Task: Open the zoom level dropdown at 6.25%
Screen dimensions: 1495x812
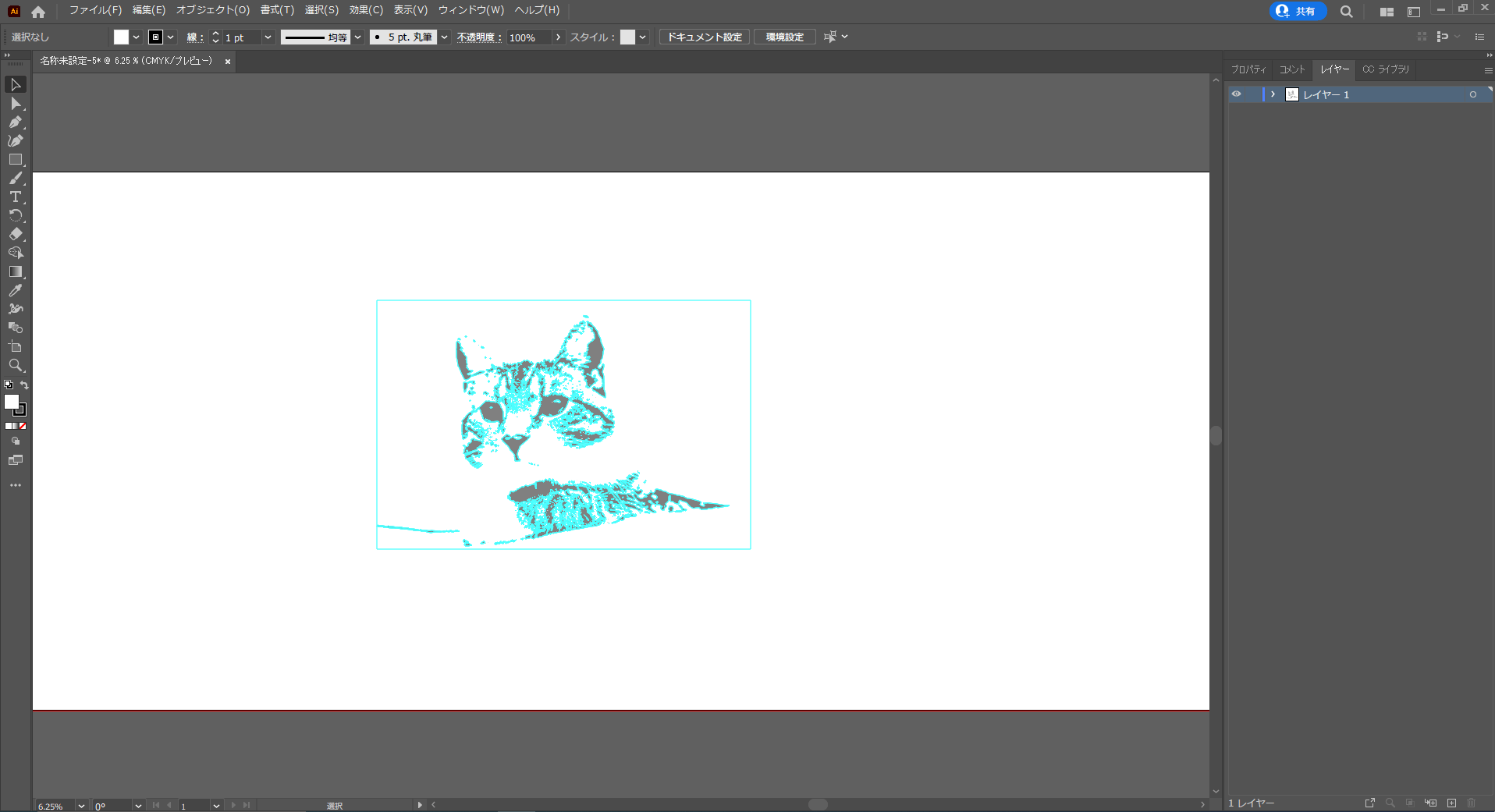Action: pos(81,806)
